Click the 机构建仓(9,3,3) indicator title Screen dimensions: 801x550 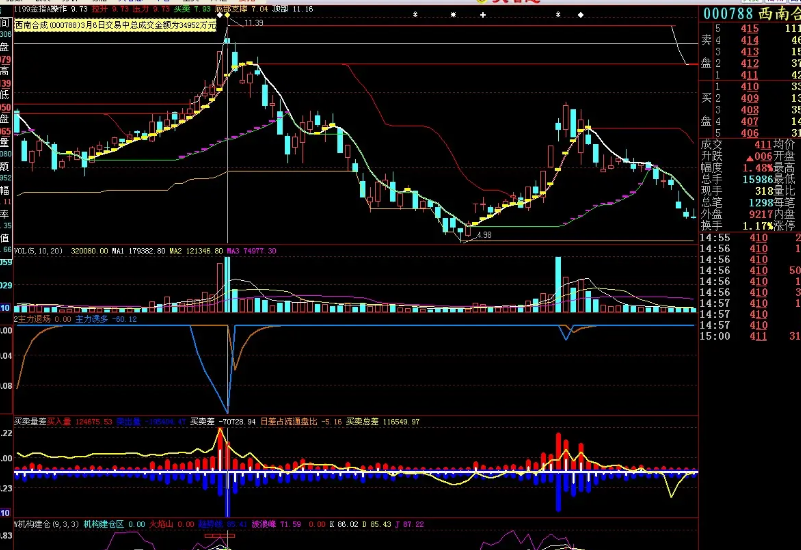(x=46, y=524)
